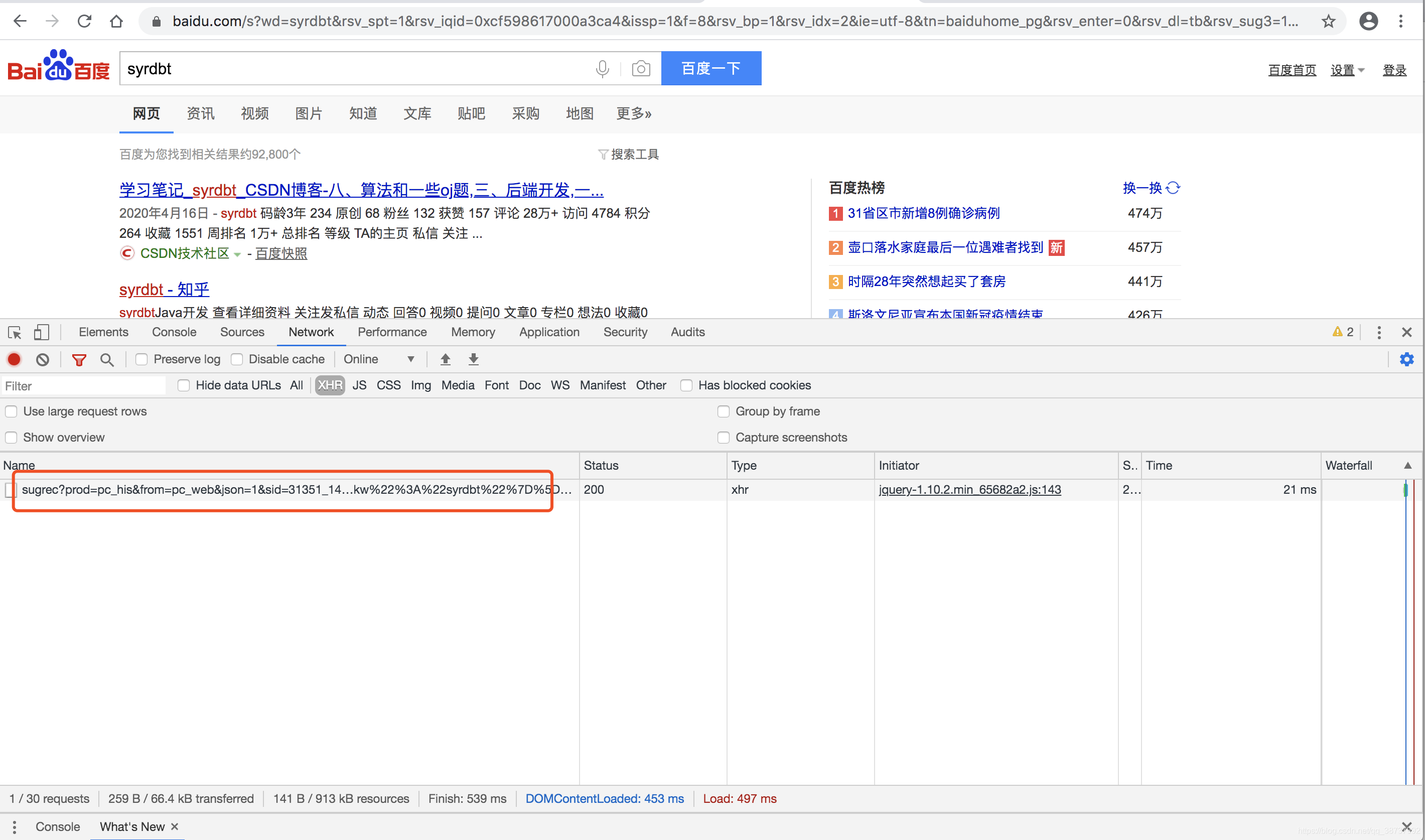
Task: Open the jquery-1.10.2.min initiator link
Action: 969,490
